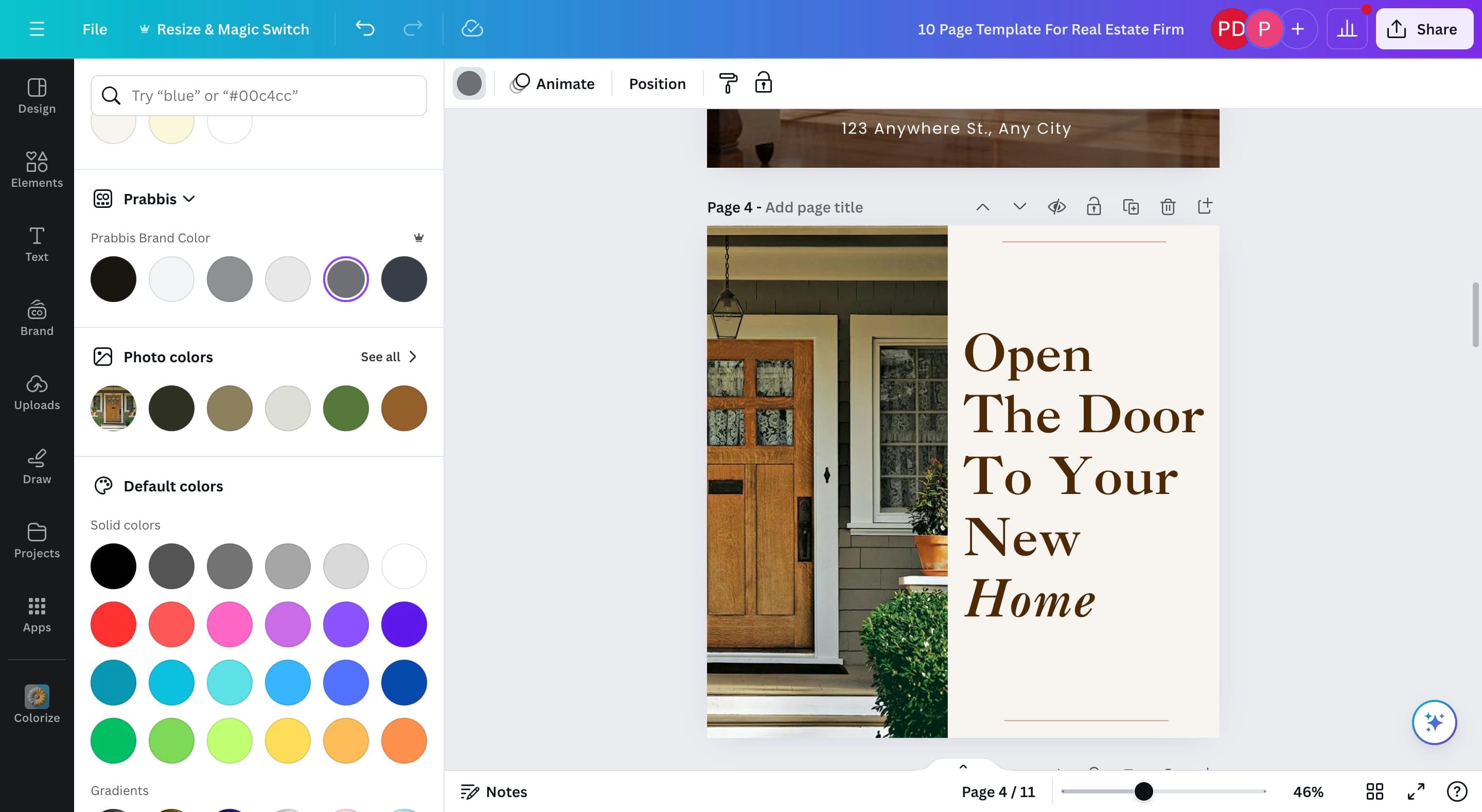Click the PD user avatar
Viewport: 1482px width, 812px height.
[x=1229, y=29]
